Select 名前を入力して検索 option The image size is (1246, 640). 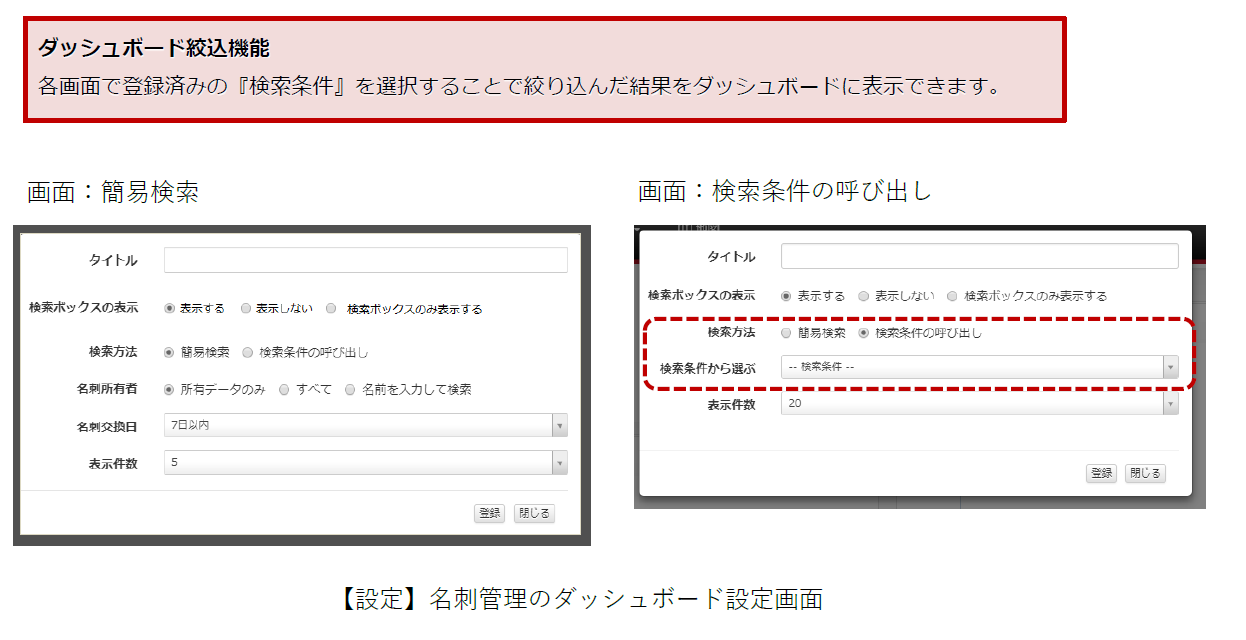[x=350, y=389]
